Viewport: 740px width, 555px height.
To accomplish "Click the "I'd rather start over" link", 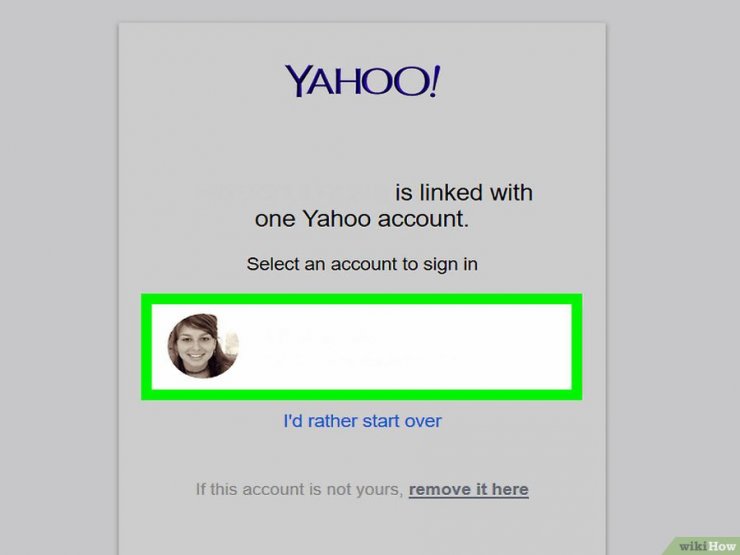I will pyautogui.click(x=362, y=420).
